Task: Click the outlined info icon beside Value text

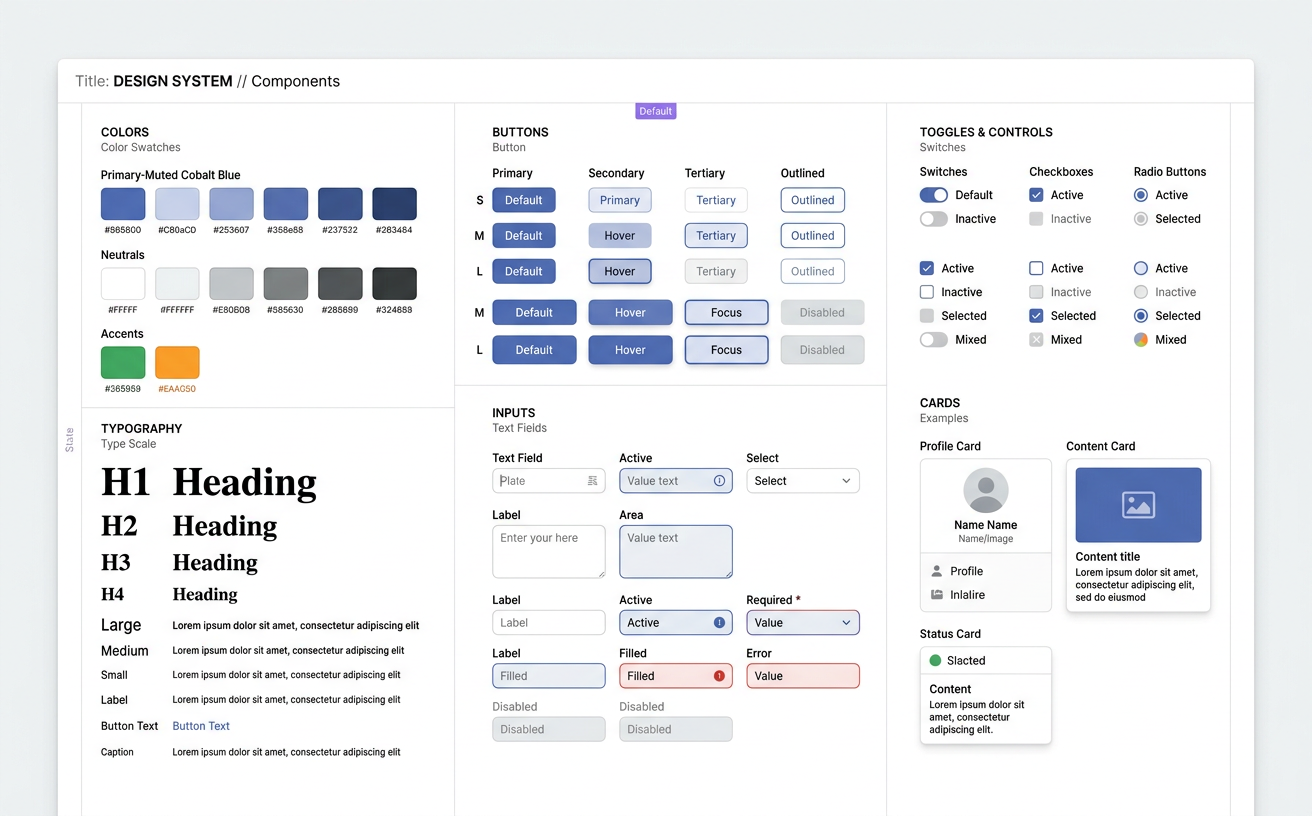Action: pos(719,481)
